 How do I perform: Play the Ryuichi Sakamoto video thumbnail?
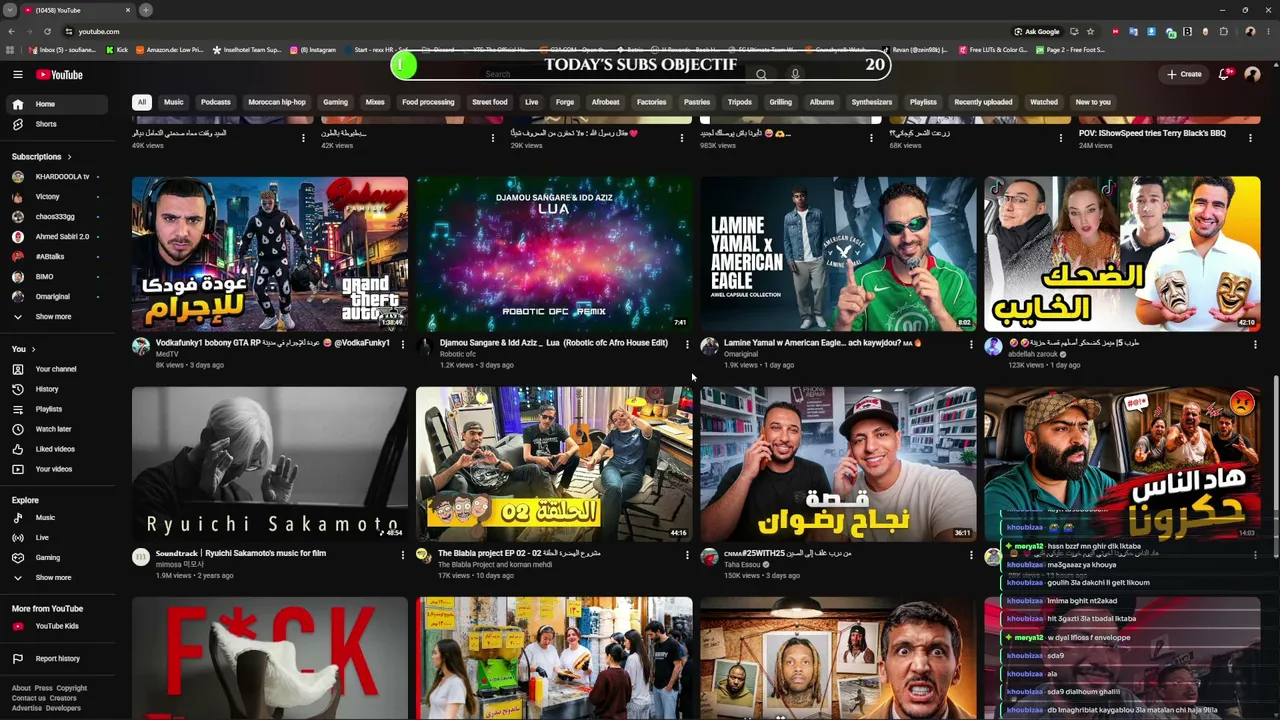pos(270,464)
